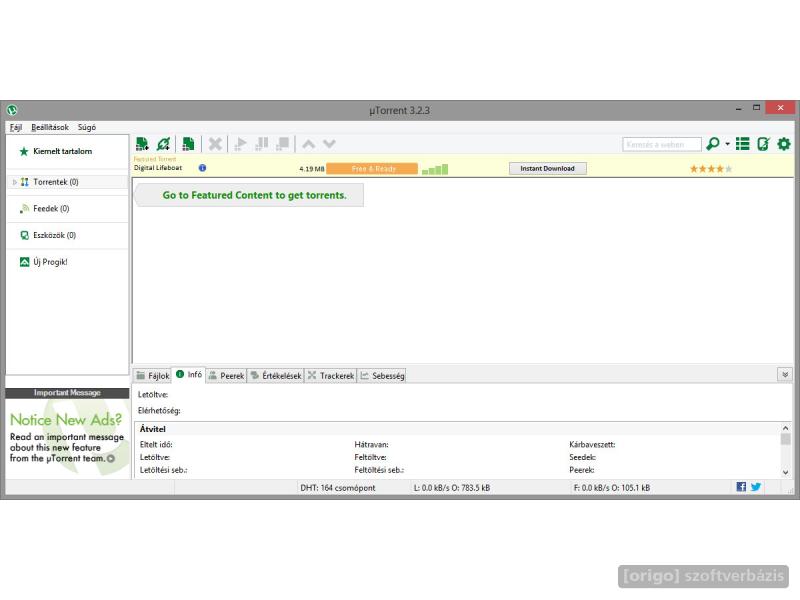Viewport: 800px width, 600px height.
Task: Click the Remote access icon
Action: [x=763, y=144]
